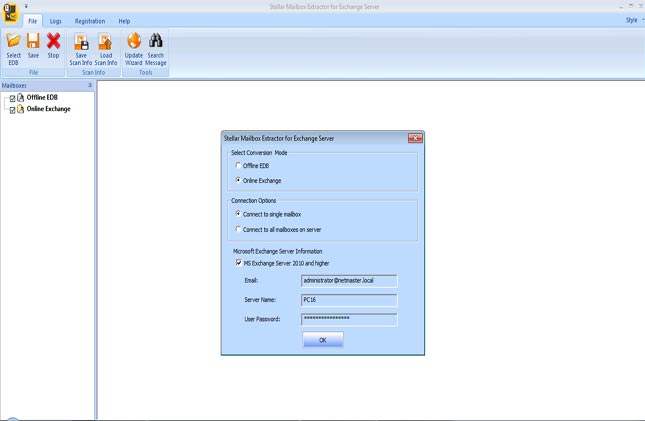Click the Stellar application logo button
The image size is (645, 421).
(x=10, y=12)
